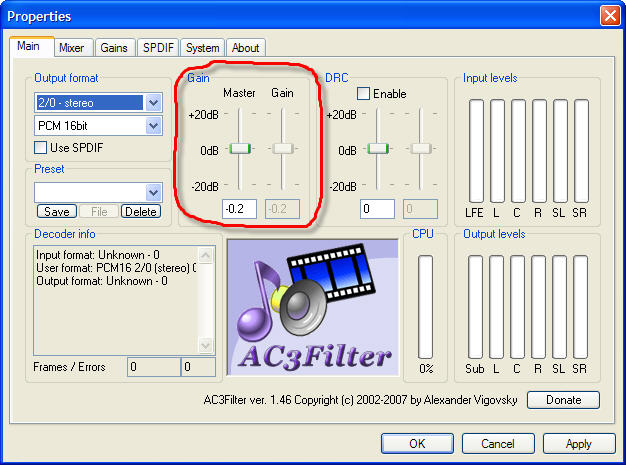The width and height of the screenshot is (626, 465).
Task: Click the Apply button
Action: point(579,443)
